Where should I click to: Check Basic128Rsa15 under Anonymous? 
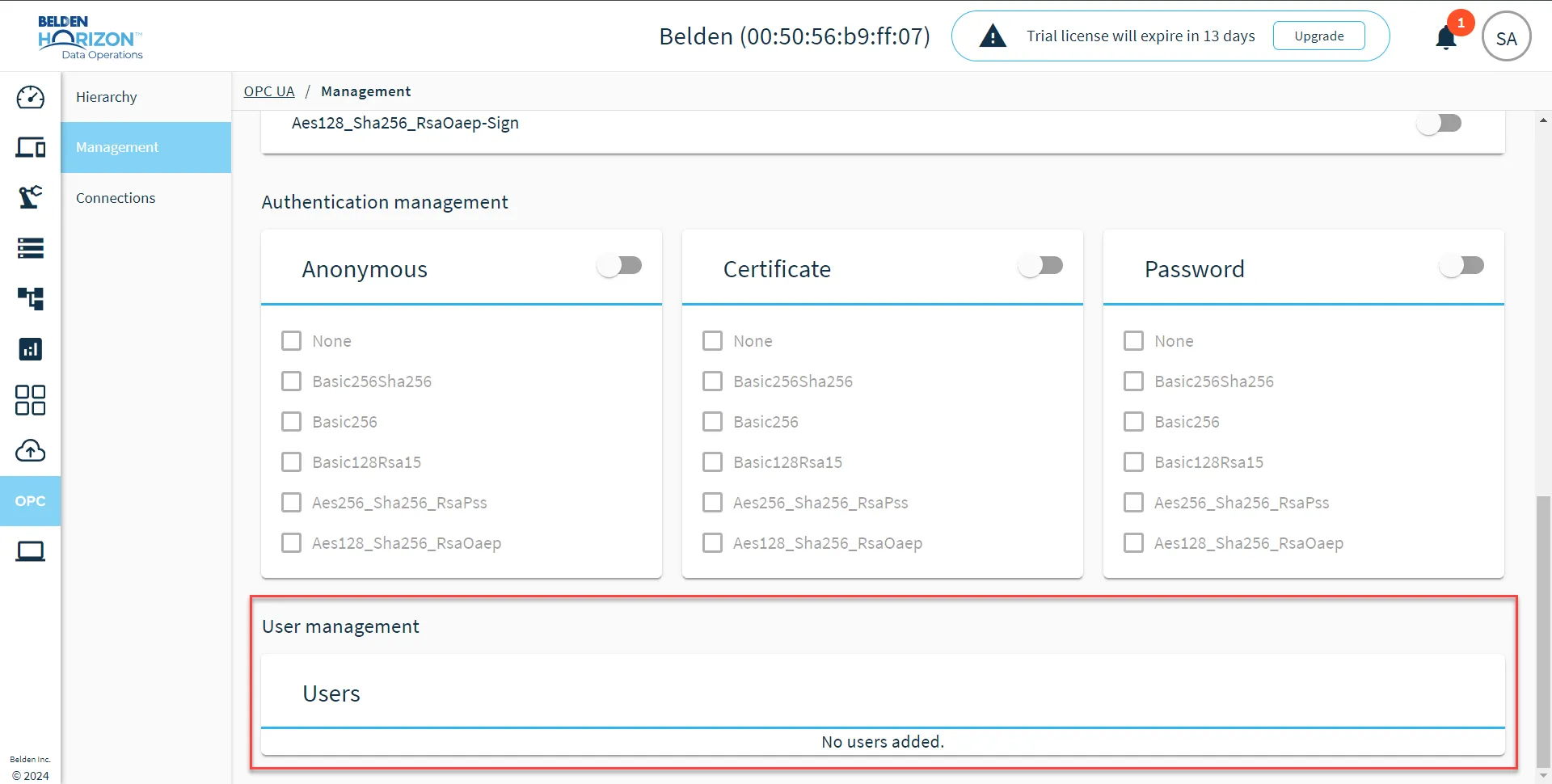pos(291,462)
